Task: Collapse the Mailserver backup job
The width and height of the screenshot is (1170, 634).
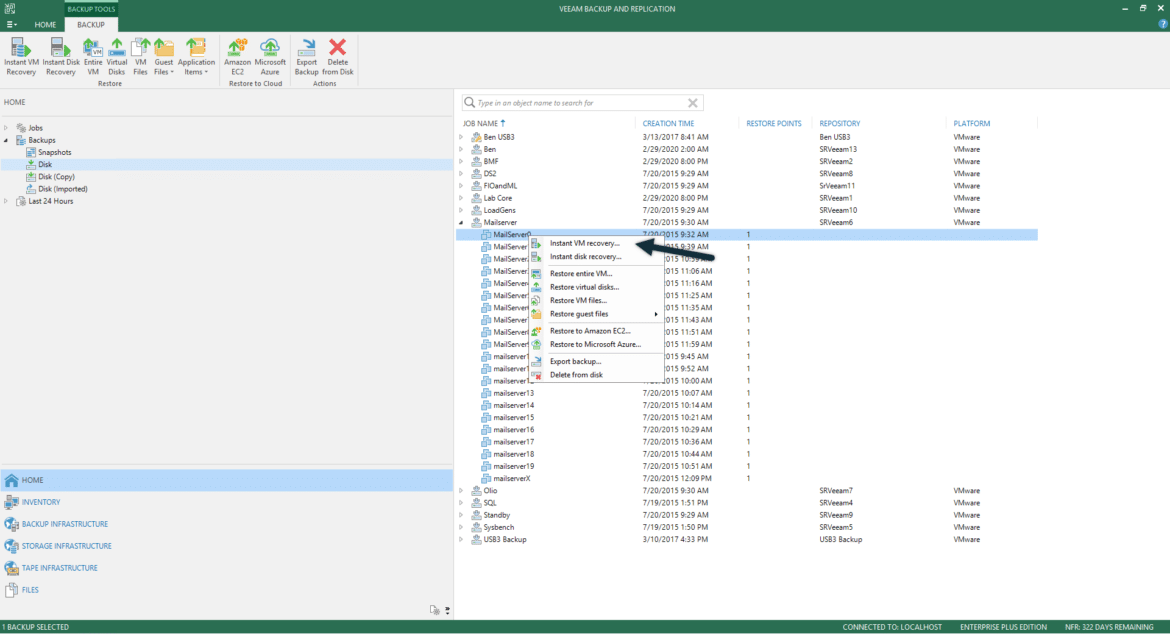Action: [461, 222]
